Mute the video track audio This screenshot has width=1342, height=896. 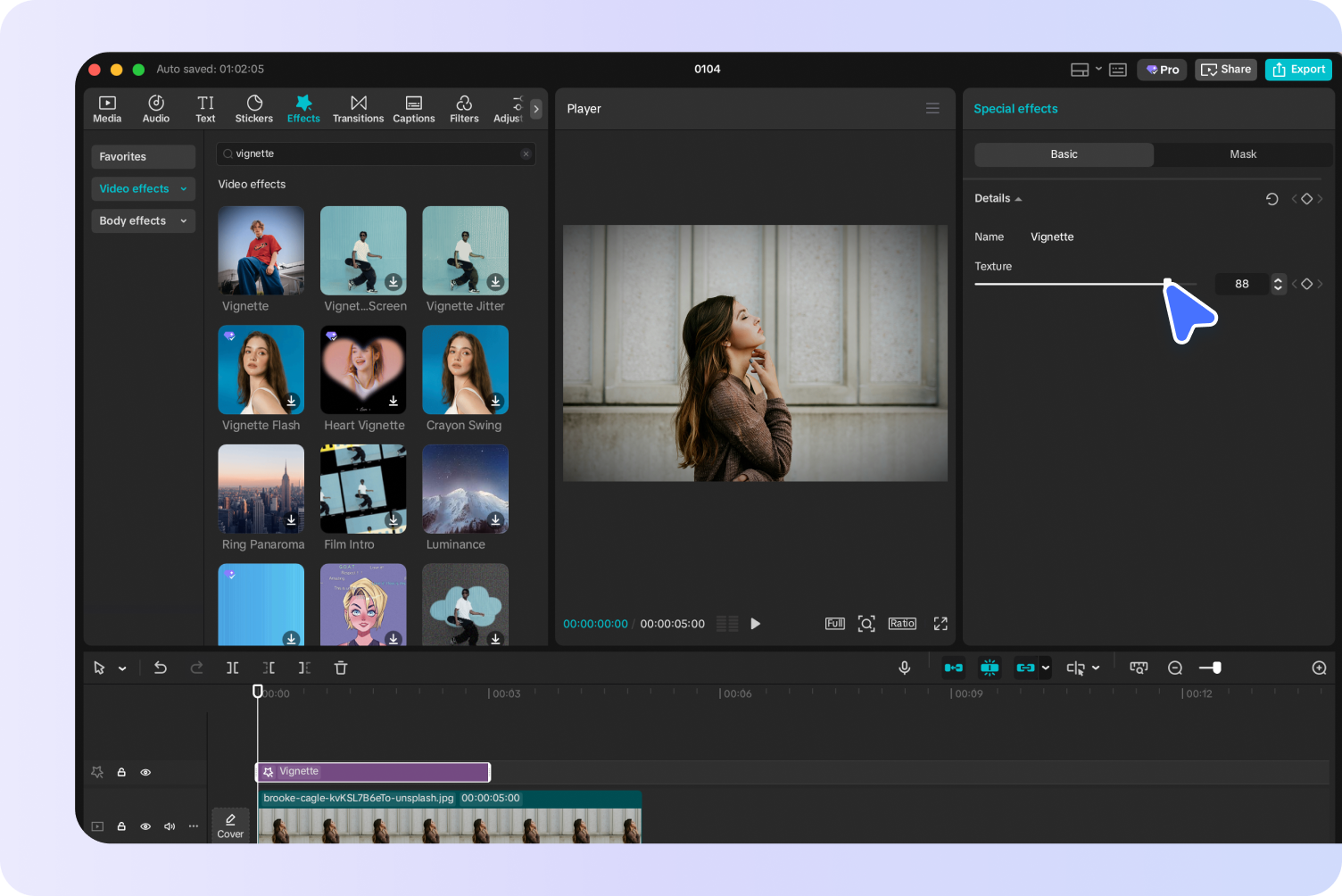pos(170,826)
